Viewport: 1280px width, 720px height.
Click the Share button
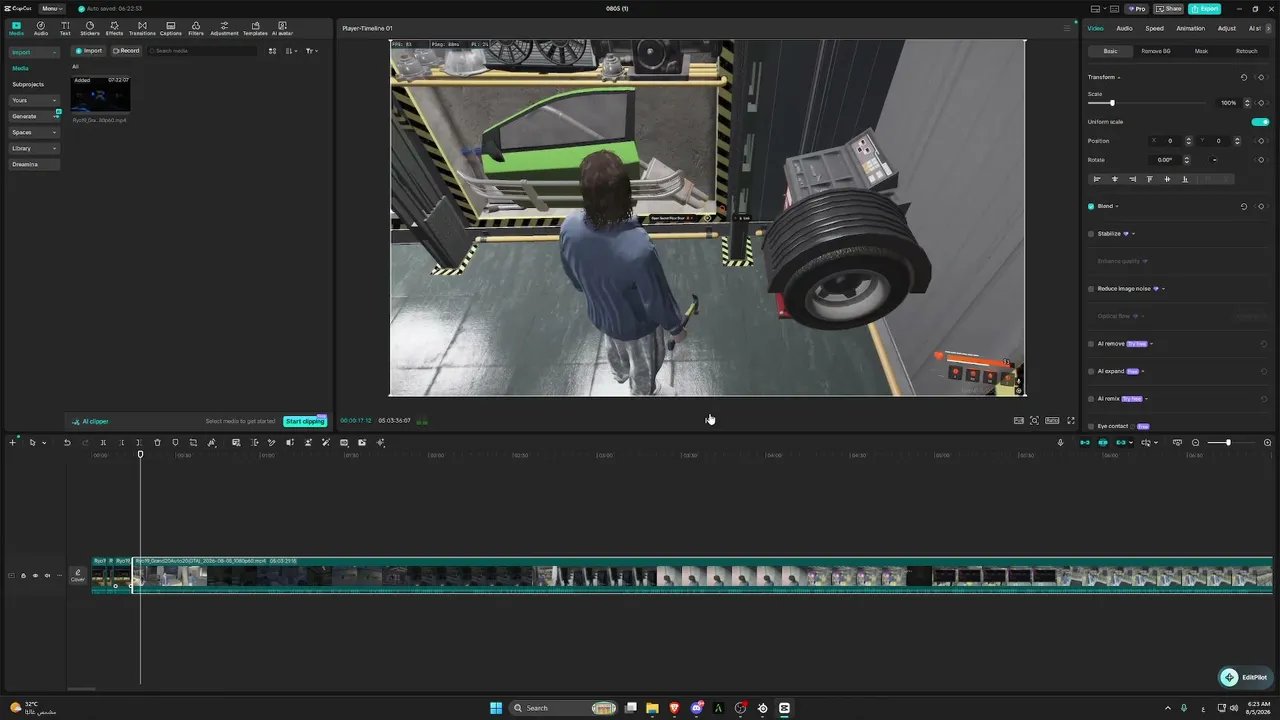(1169, 9)
